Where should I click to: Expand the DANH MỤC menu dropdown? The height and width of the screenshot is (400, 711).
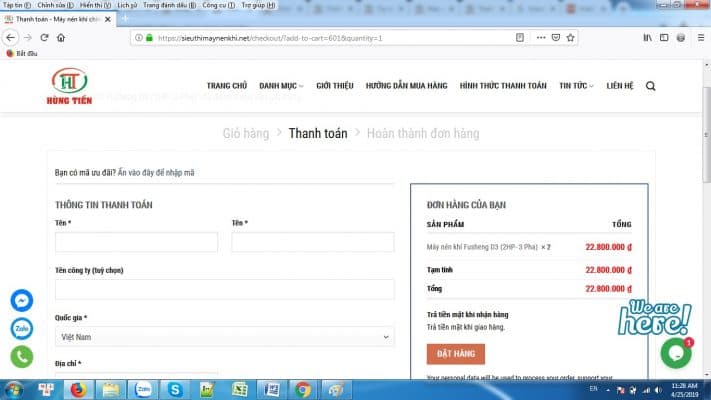click(281, 86)
